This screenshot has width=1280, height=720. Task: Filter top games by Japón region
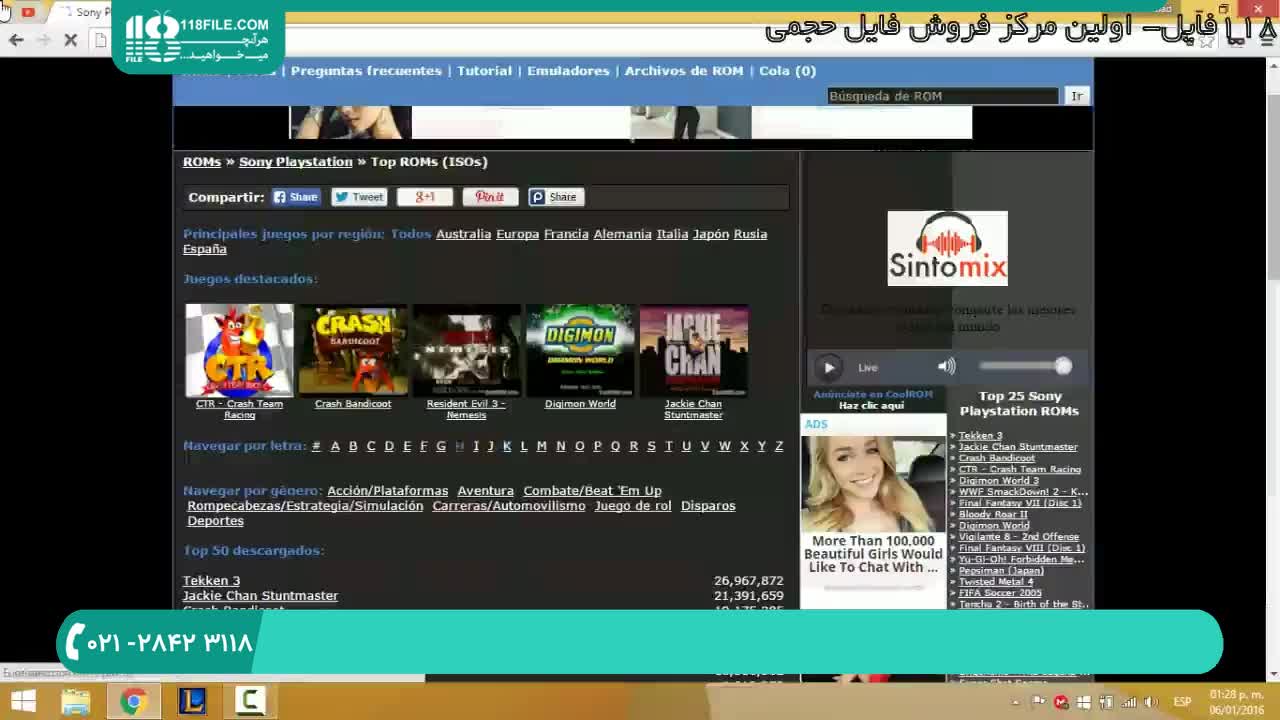[x=711, y=234]
